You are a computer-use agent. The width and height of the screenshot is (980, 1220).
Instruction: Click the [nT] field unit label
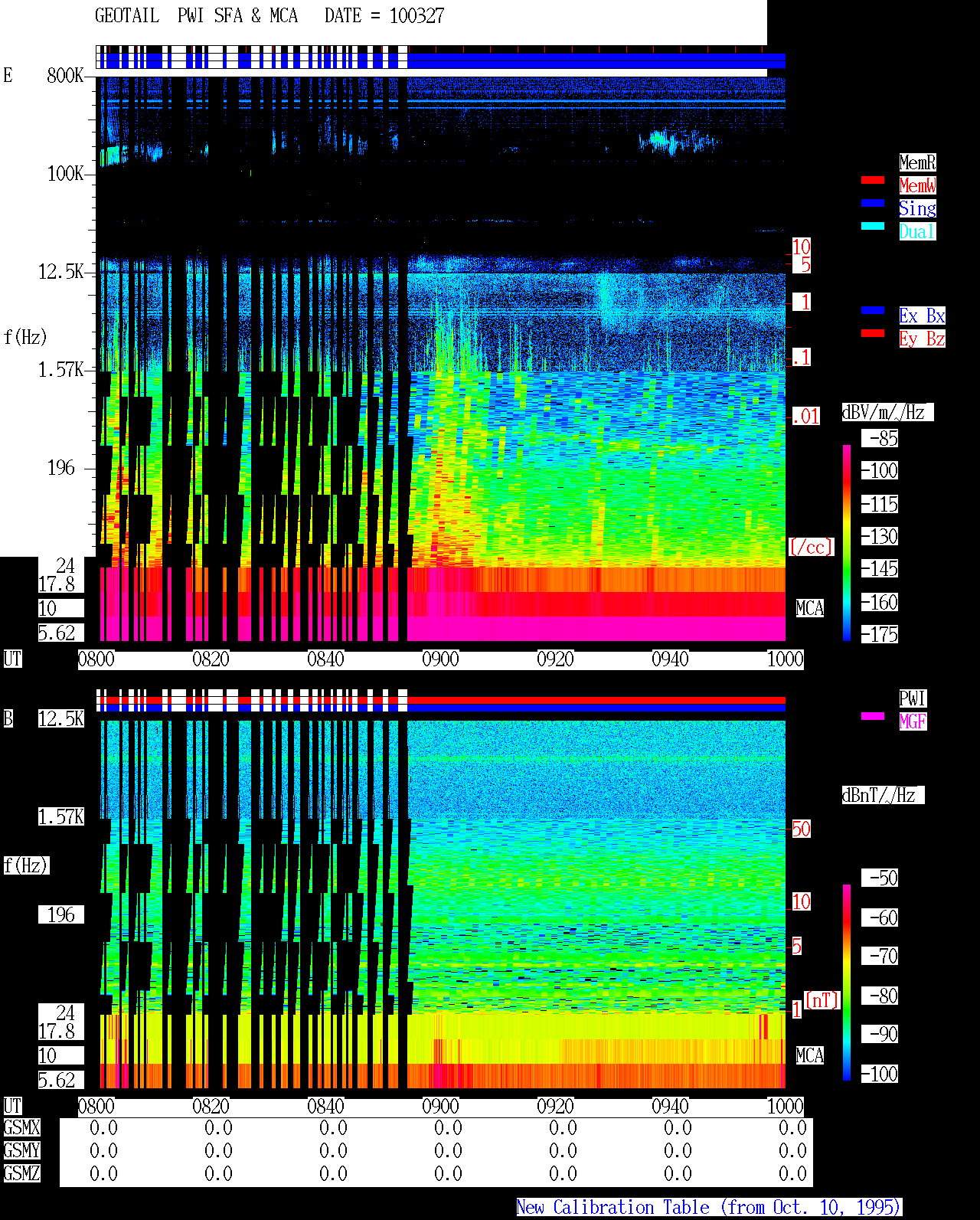(x=822, y=1000)
